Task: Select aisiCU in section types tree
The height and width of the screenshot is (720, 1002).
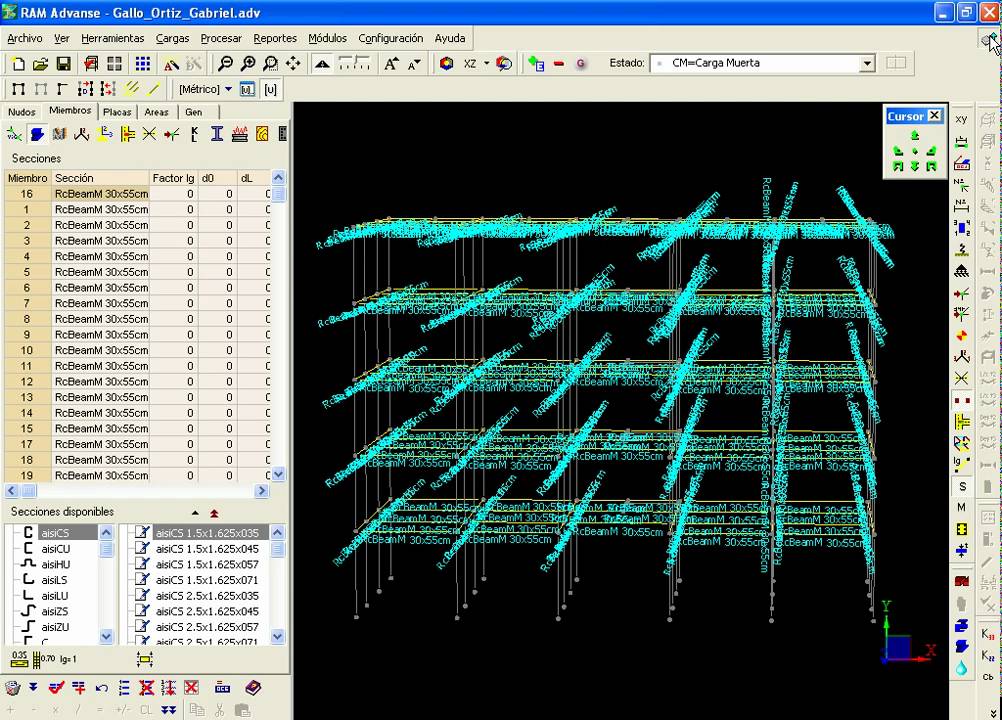Action: 56,549
